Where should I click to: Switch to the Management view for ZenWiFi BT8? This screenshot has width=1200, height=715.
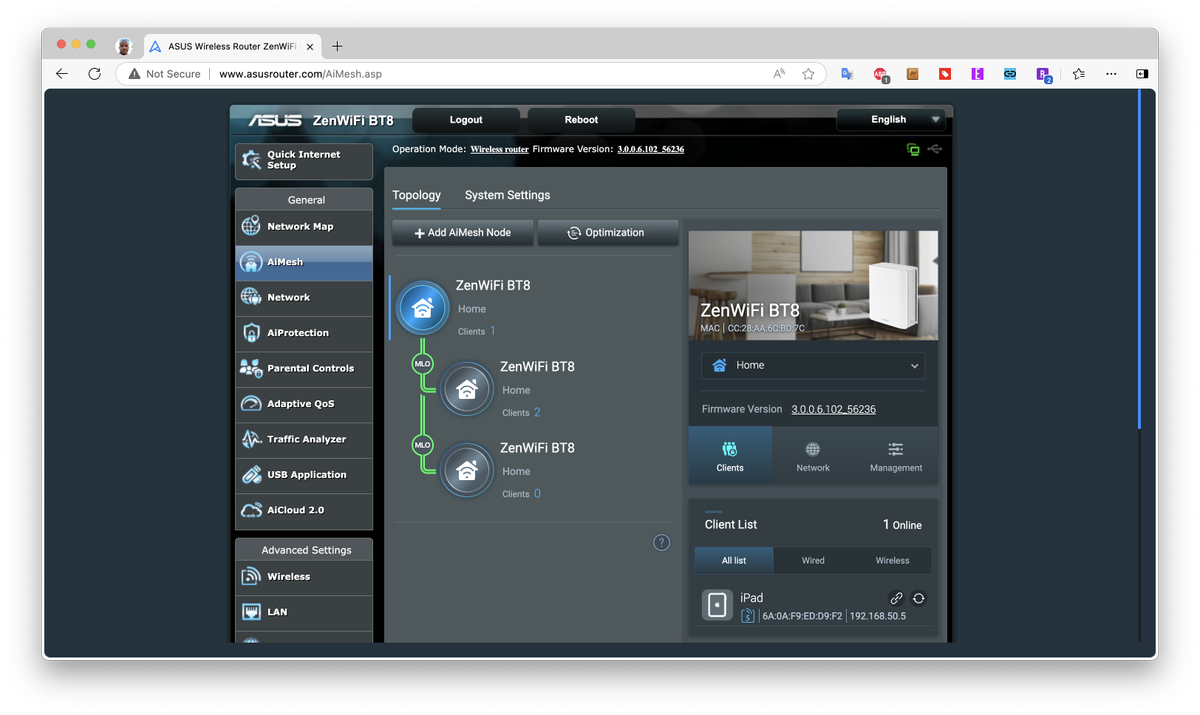tap(895, 455)
